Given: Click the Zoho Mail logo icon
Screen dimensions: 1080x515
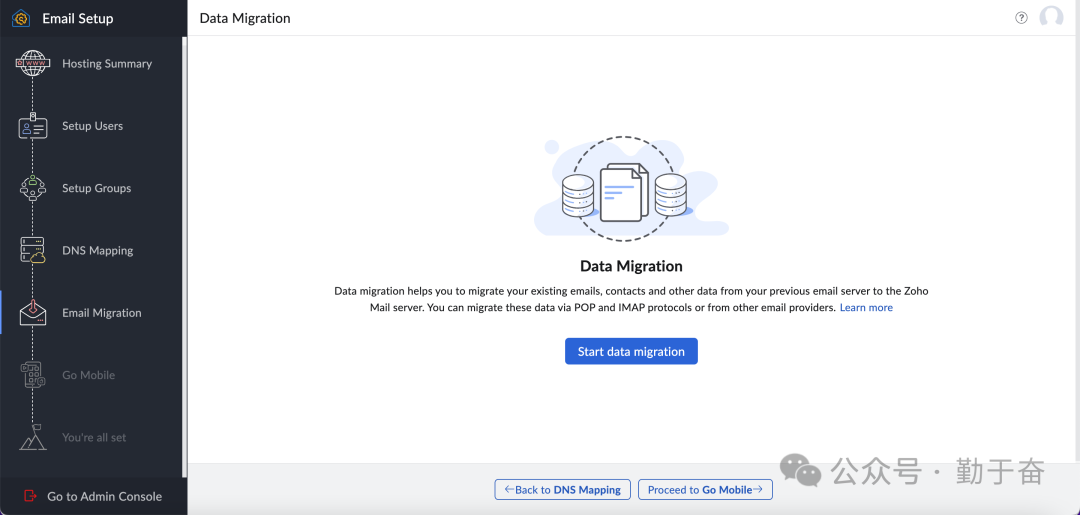Looking at the screenshot, I should point(20,18).
